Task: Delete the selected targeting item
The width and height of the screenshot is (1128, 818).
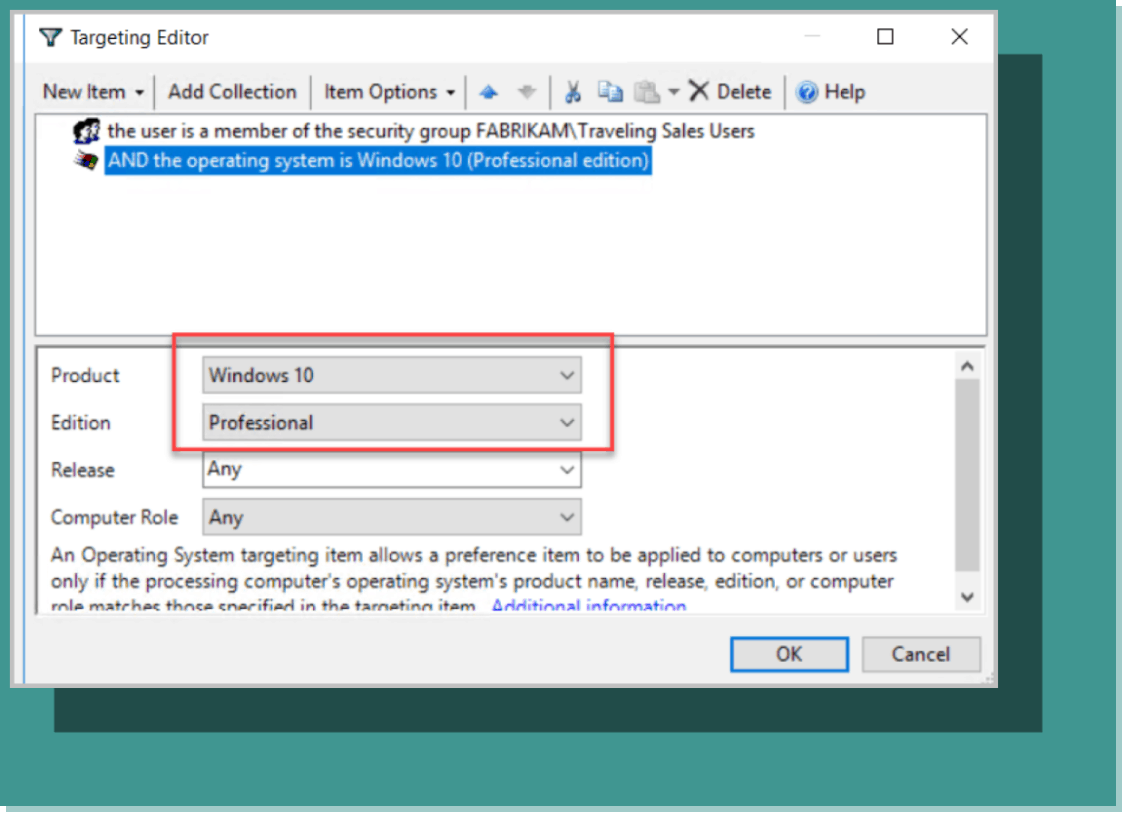Action: click(x=729, y=92)
